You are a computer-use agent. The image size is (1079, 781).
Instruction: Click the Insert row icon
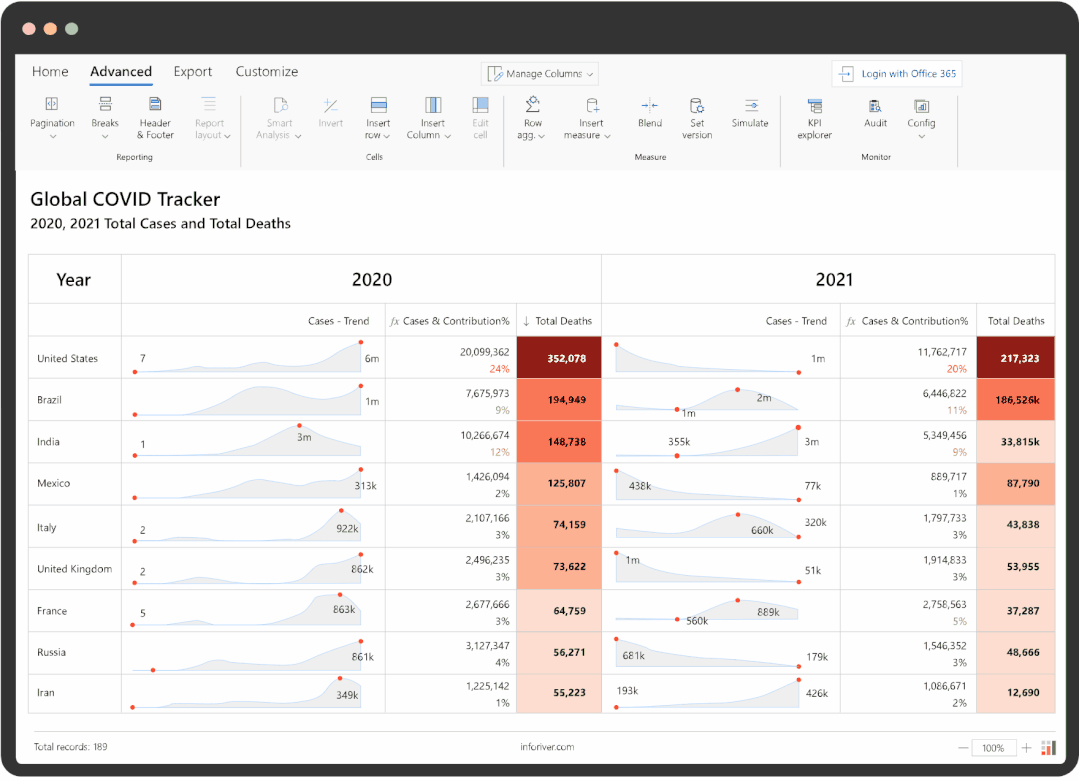378,105
